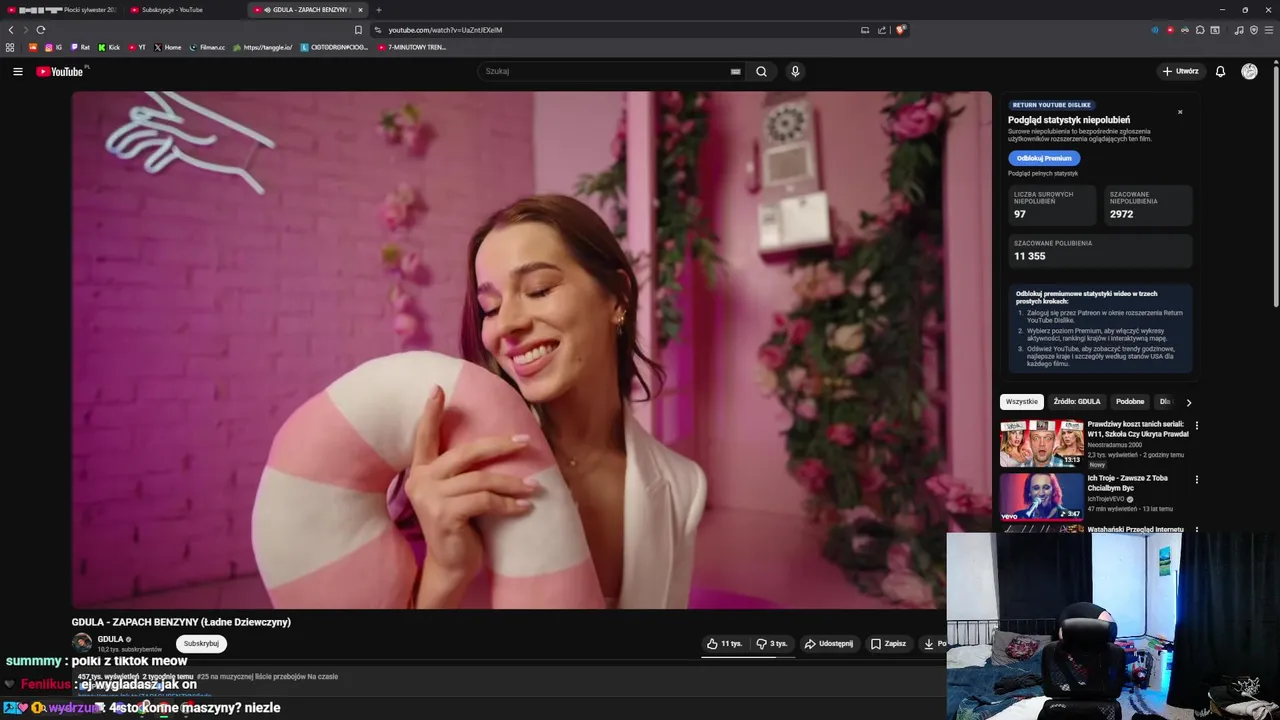
Task: Open a new browser tab
Action: tap(378, 10)
